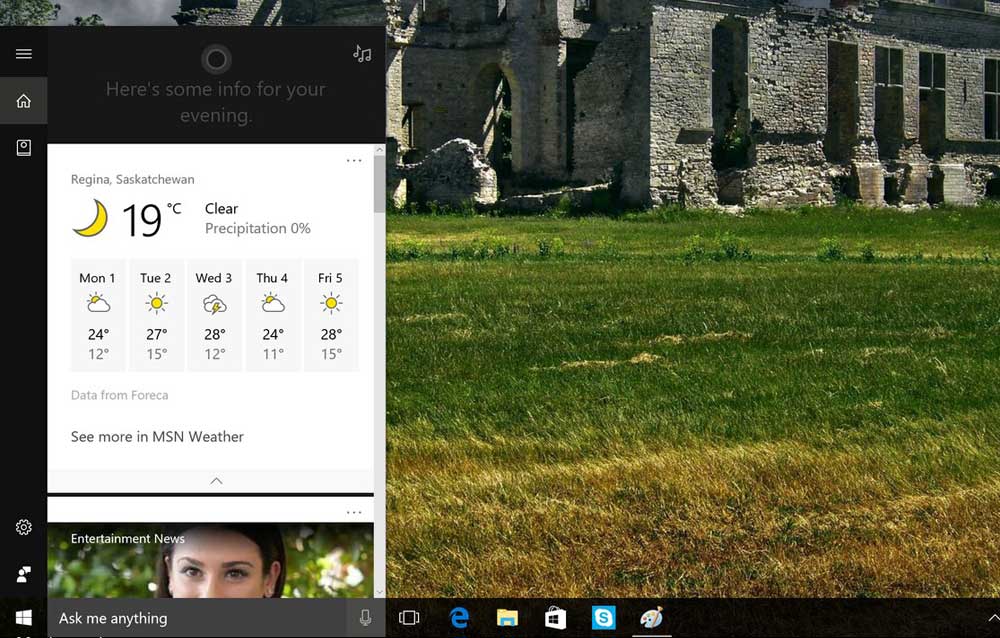Open Skype from the taskbar
Screen dimensions: 1000x638
(x=603, y=618)
